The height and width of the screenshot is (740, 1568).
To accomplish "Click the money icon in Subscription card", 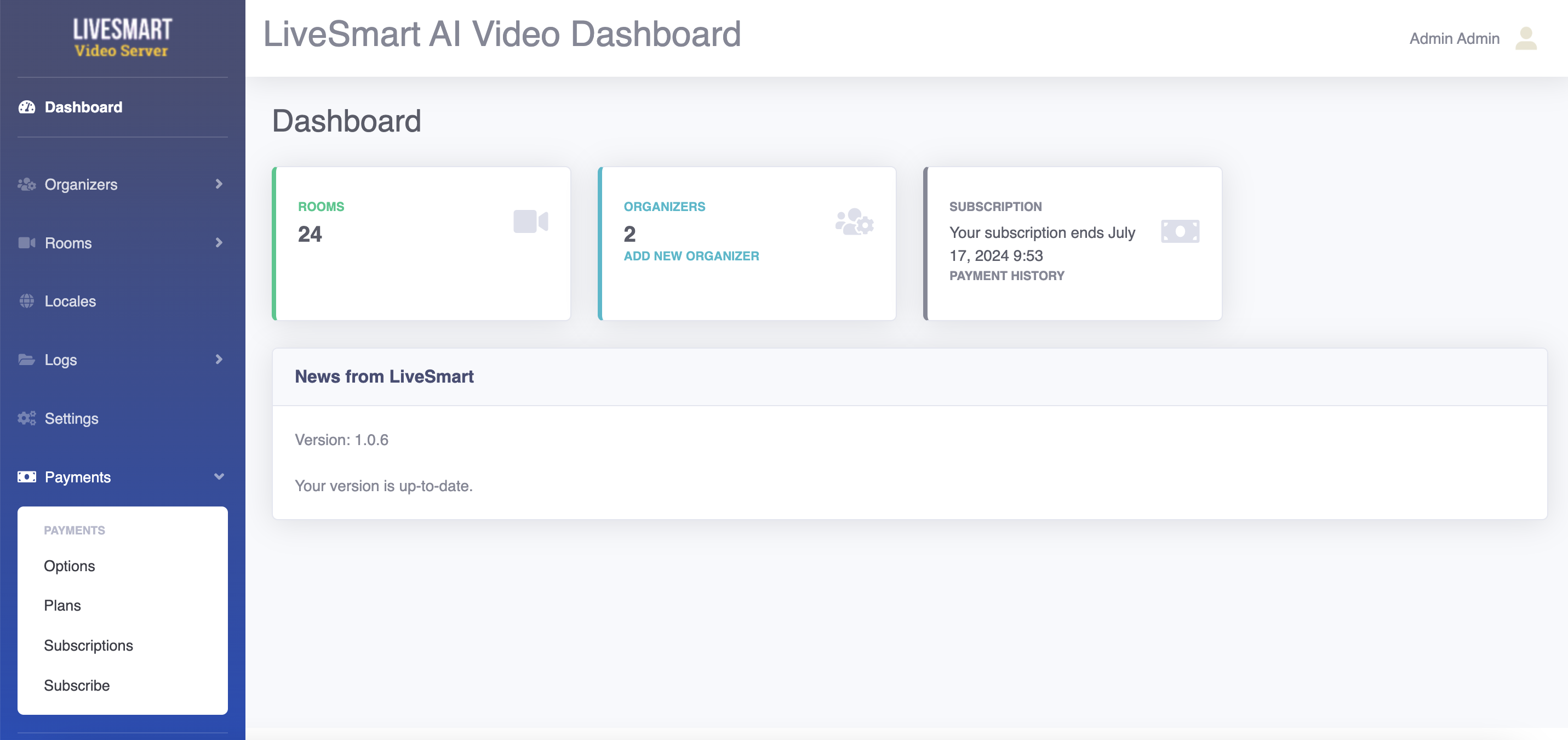I will [x=1180, y=231].
